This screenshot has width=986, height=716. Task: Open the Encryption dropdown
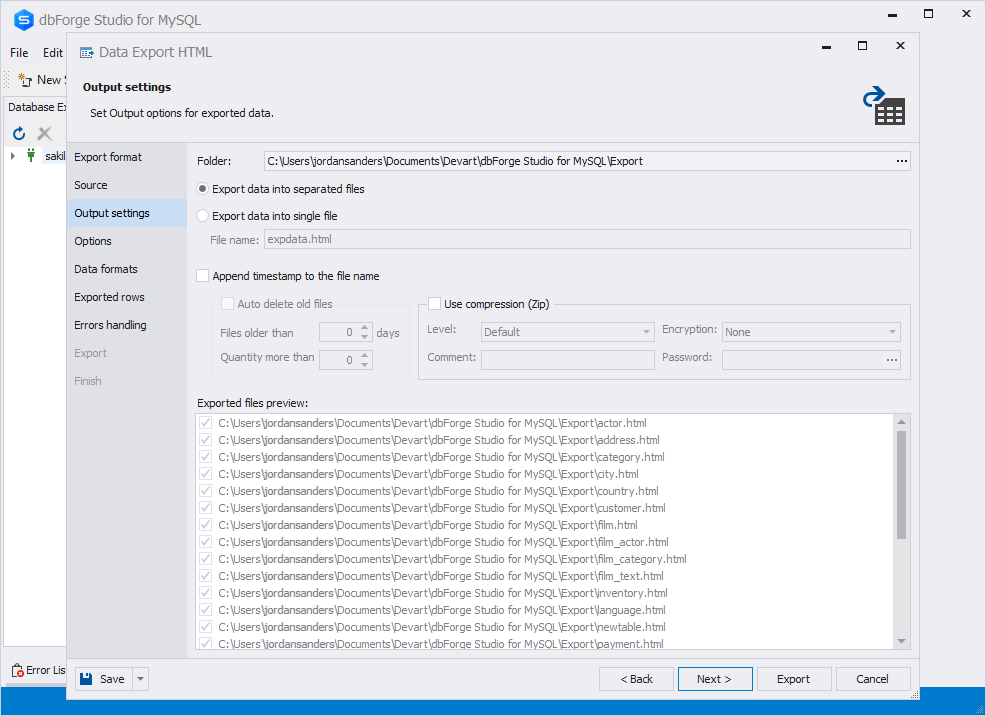pyautogui.click(x=892, y=332)
